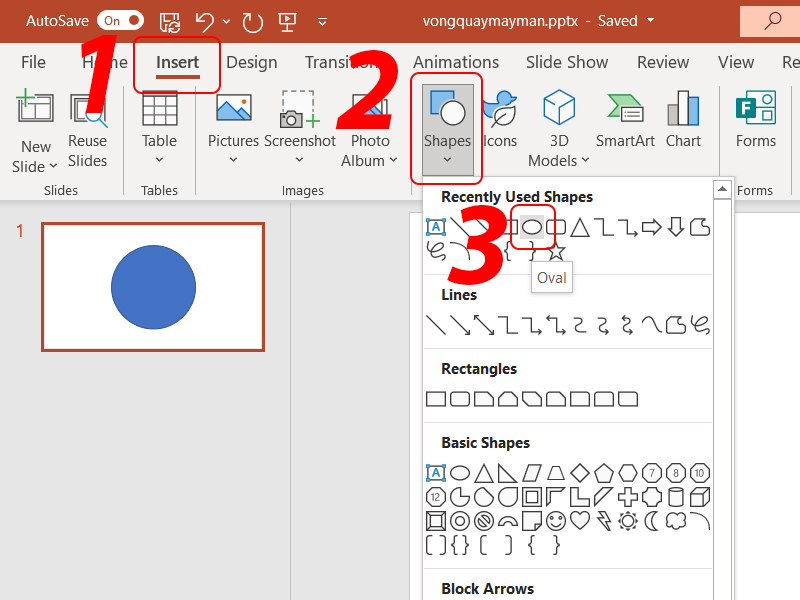Select the Oval shape

(x=531, y=226)
